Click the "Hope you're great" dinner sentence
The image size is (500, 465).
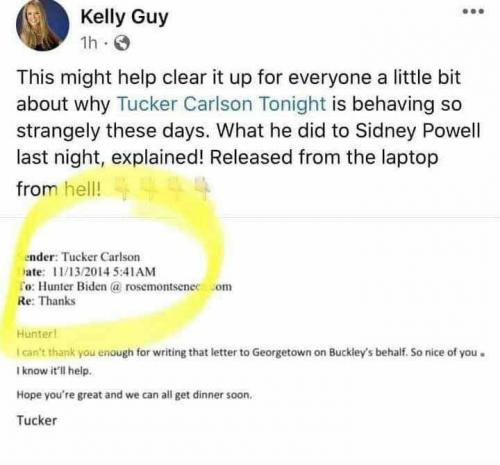pyautogui.click(x=134, y=395)
